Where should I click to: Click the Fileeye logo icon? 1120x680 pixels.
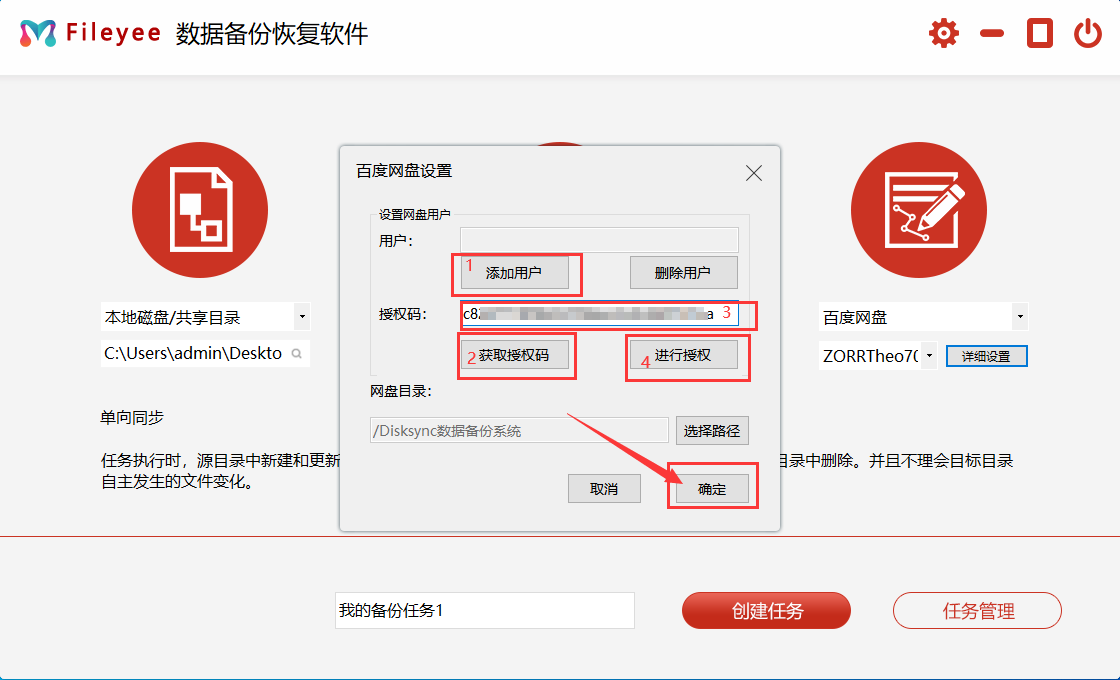coord(38,33)
